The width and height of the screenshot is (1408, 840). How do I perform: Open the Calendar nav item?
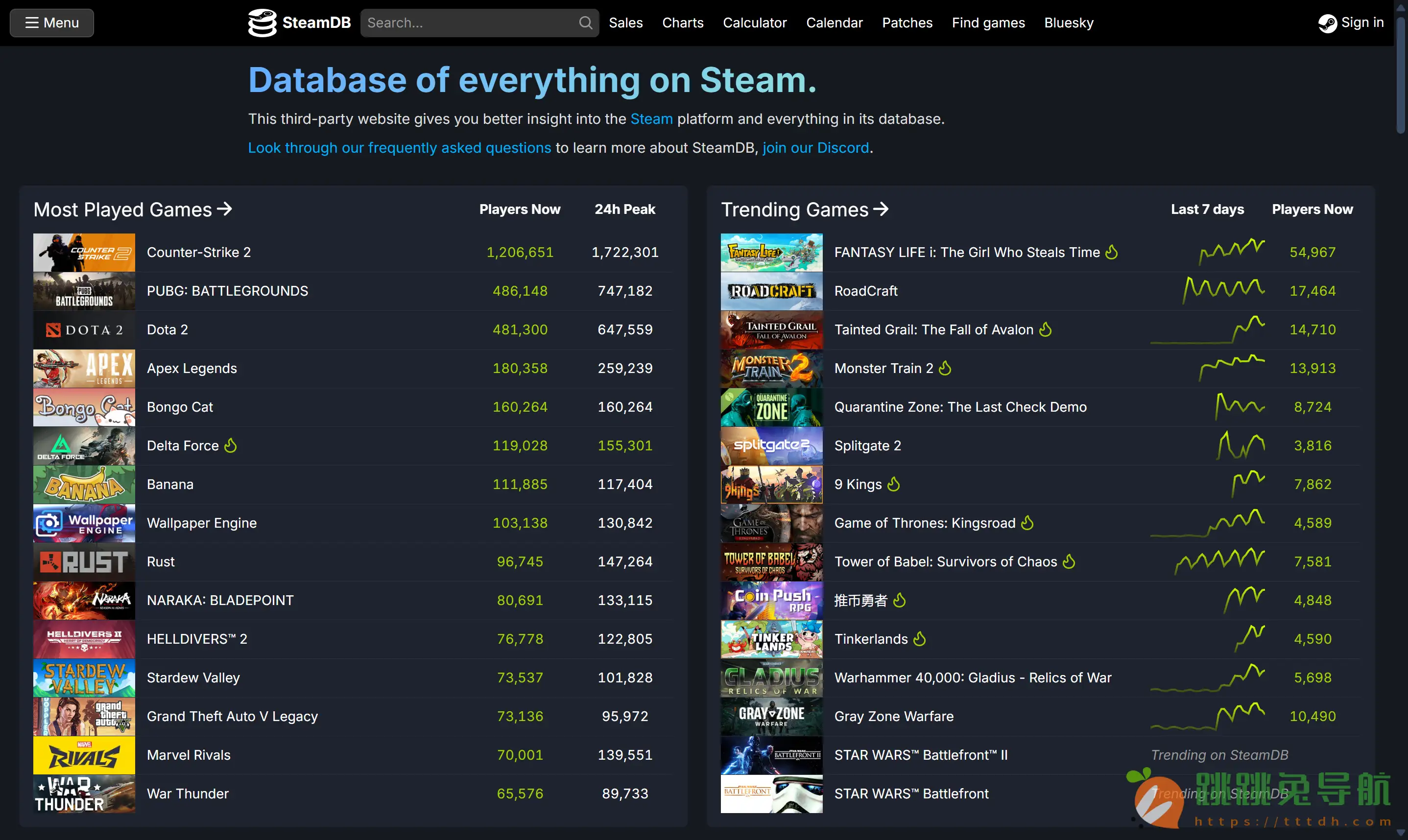[x=834, y=23]
